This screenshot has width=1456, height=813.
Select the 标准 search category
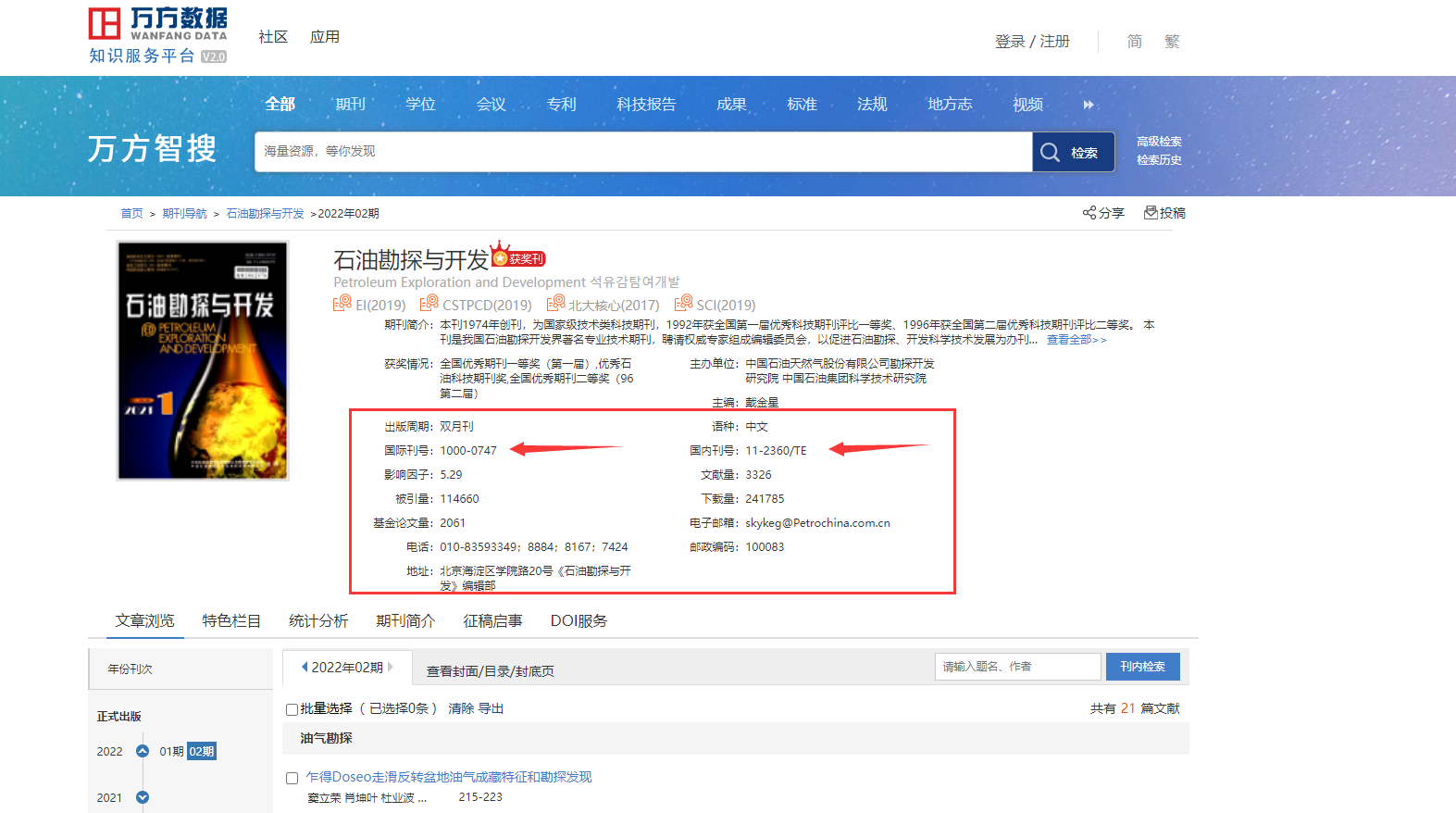[x=802, y=105]
